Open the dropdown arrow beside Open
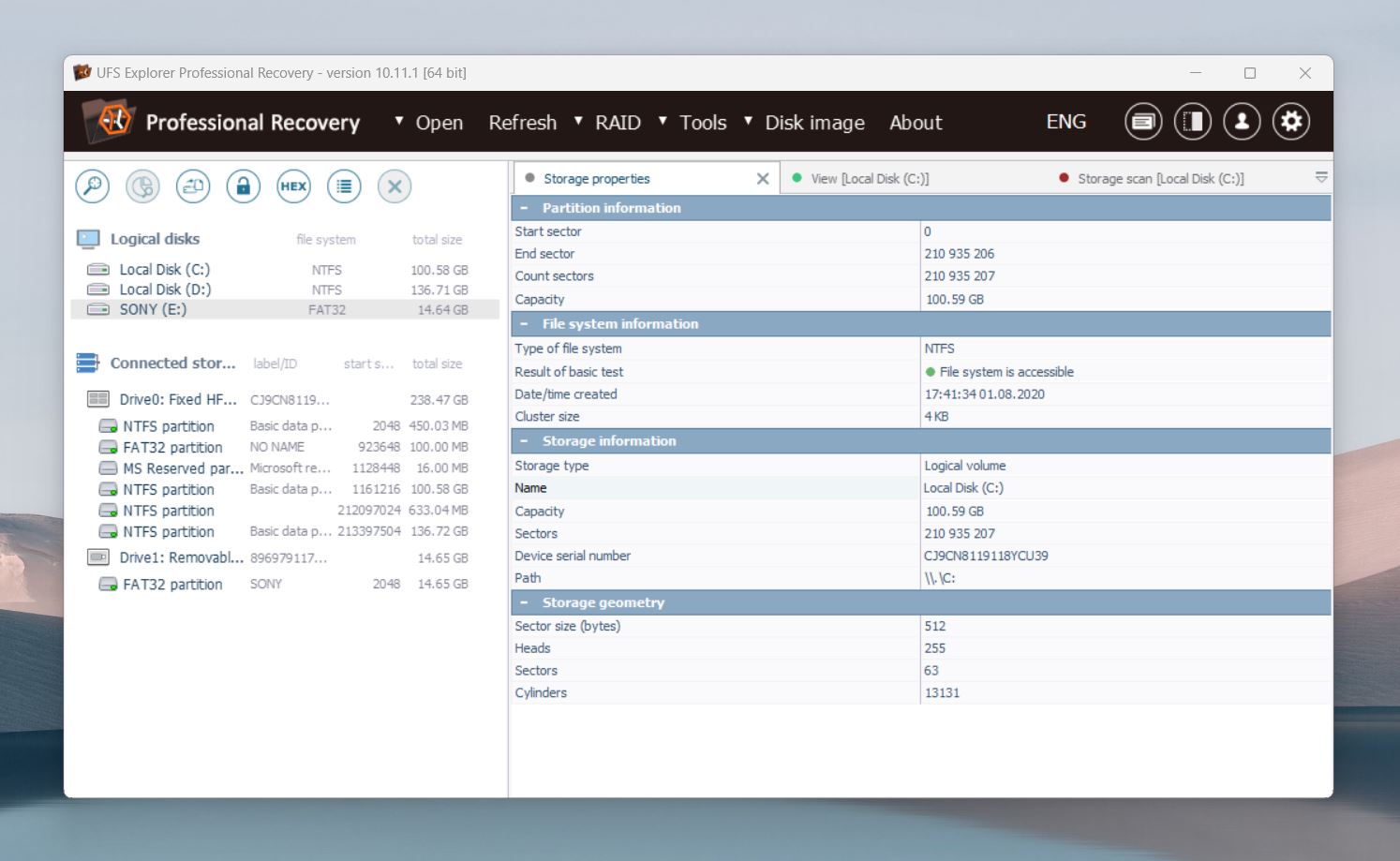1400x861 pixels. tap(399, 121)
